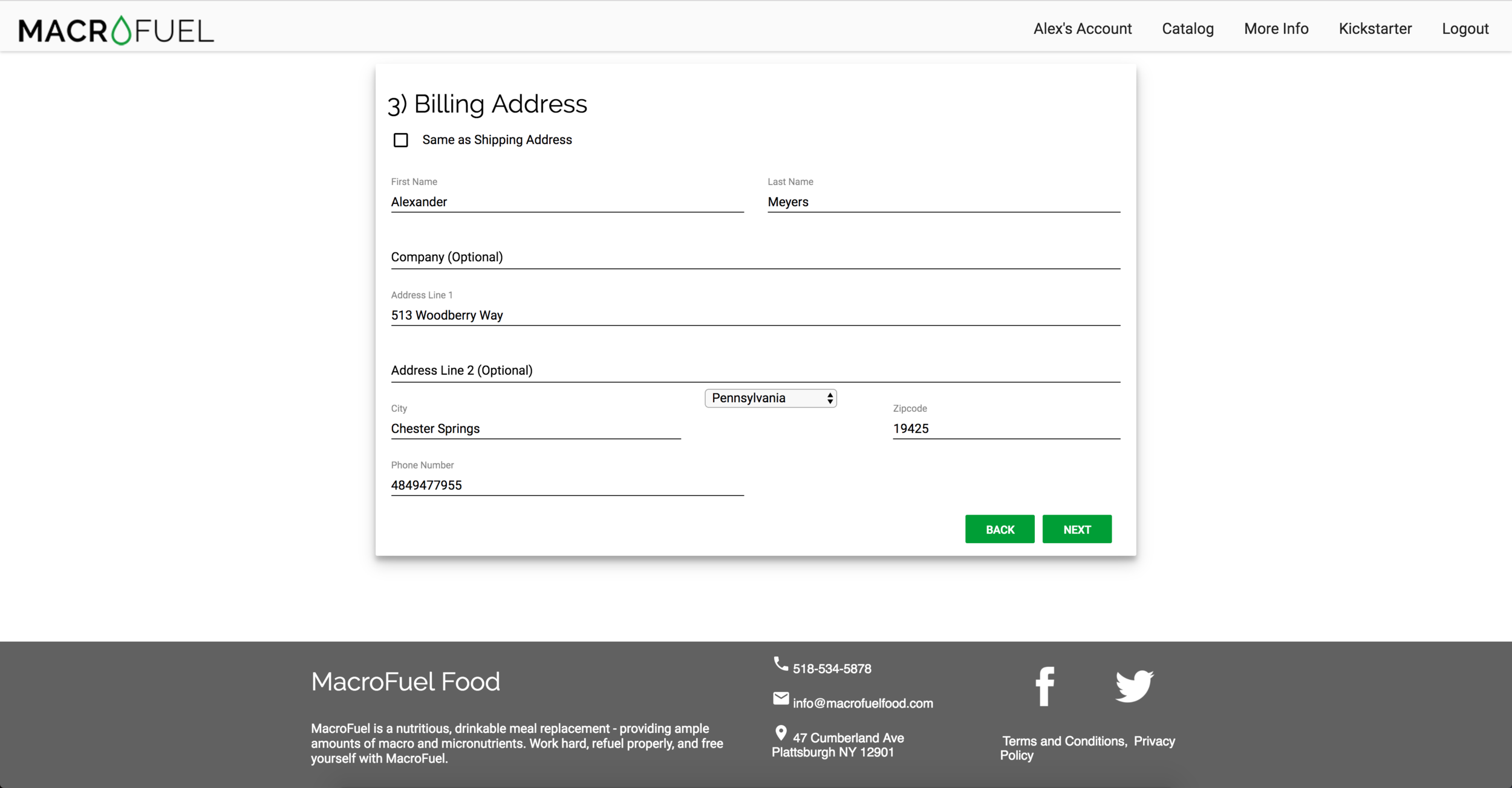Click the 3) Billing Address heading
1512x788 pixels.
click(x=487, y=104)
